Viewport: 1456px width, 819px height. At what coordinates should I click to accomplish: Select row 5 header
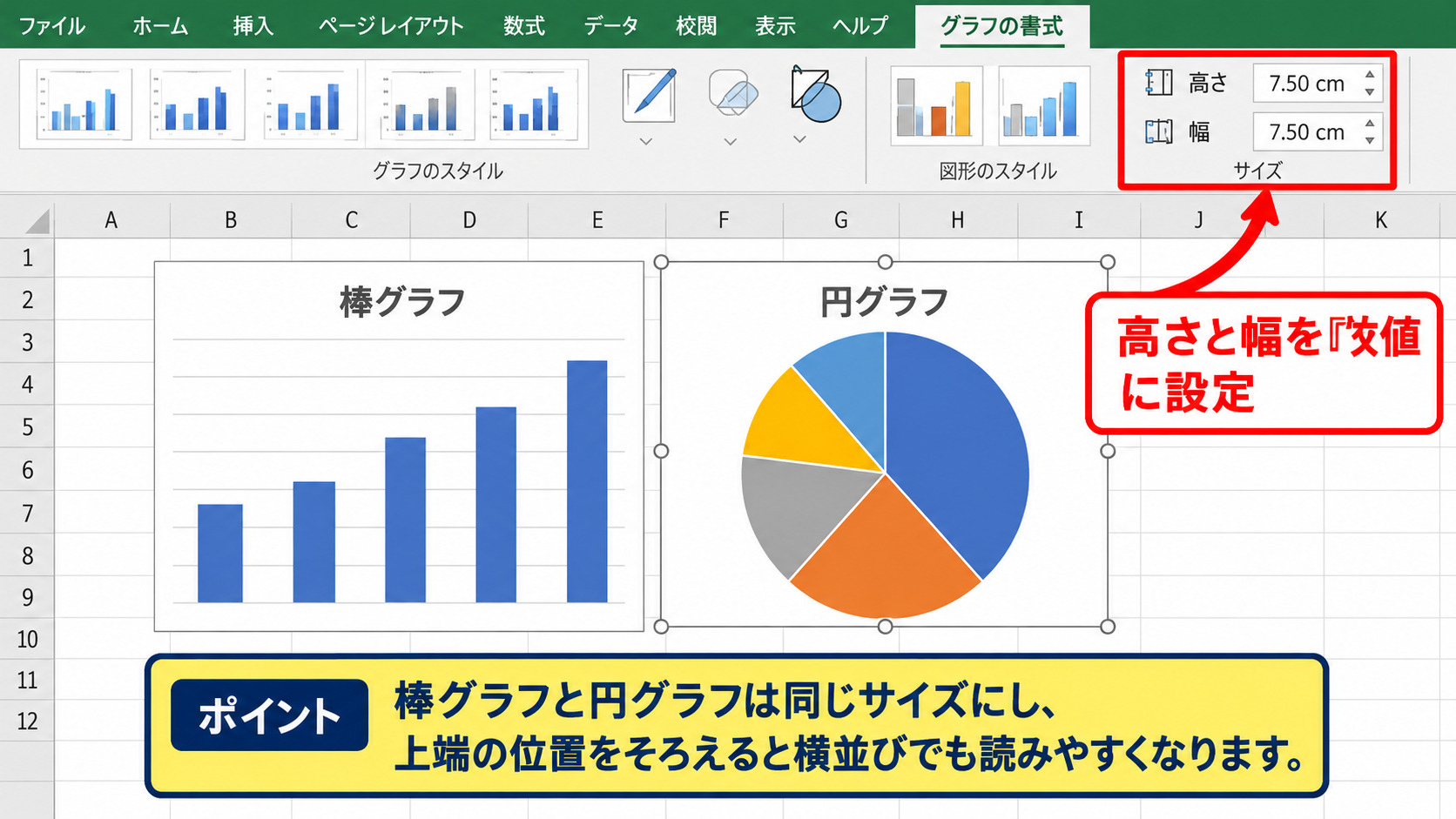(27, 427)
